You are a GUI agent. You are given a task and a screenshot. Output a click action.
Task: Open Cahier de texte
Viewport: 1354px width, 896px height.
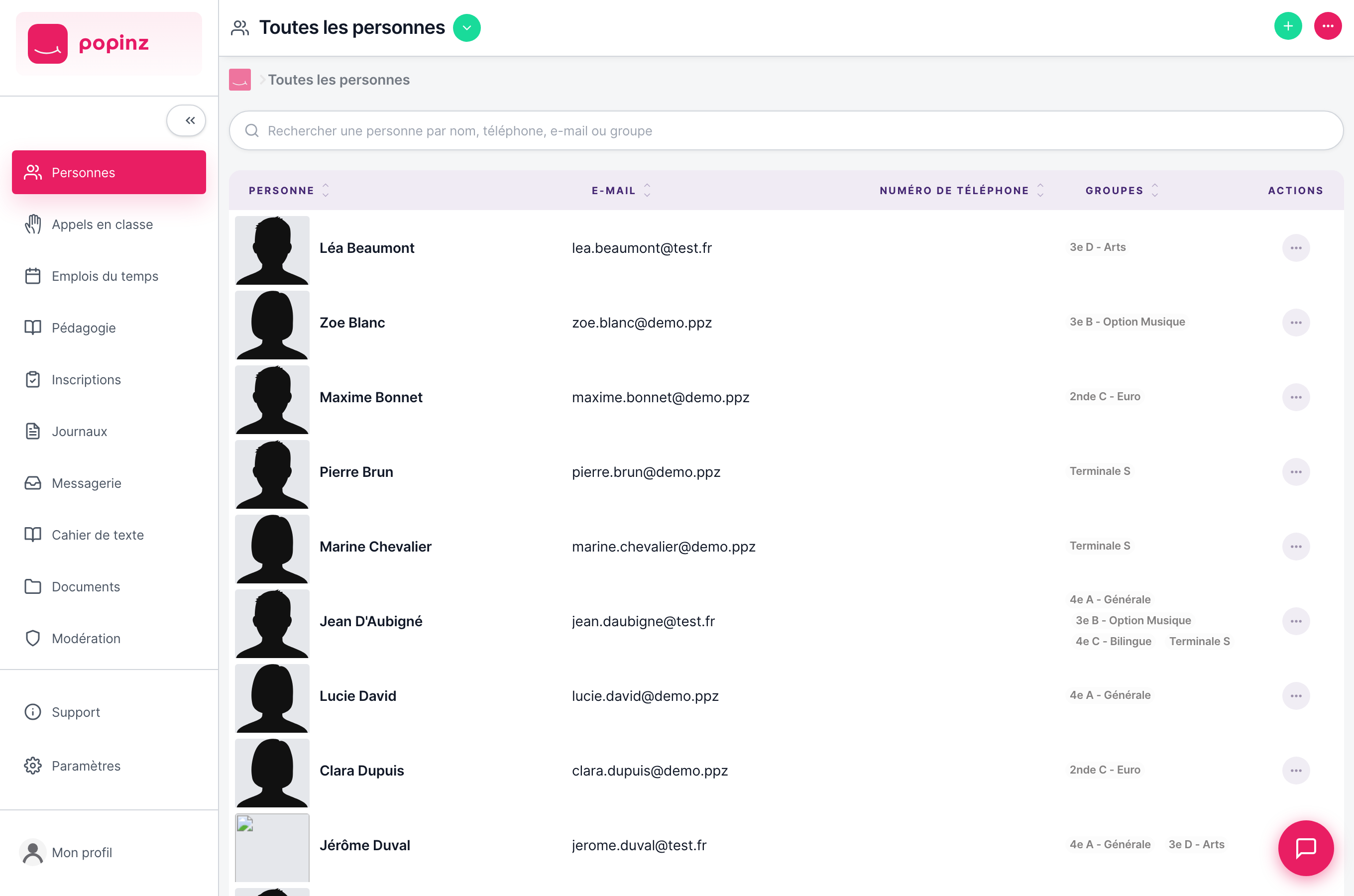point(109,535)
